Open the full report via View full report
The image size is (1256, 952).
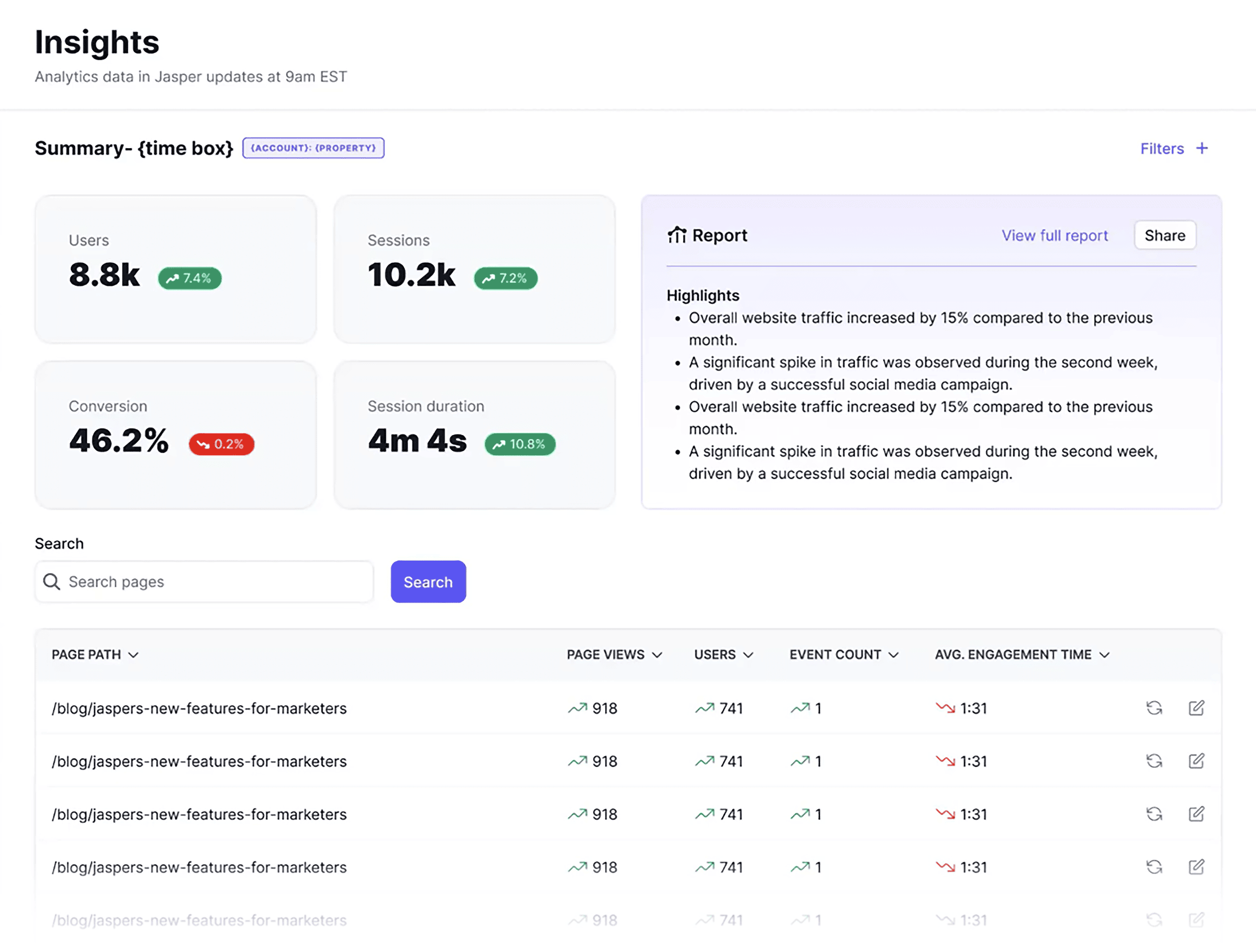pyautogui.click(x=1055, y=235)
